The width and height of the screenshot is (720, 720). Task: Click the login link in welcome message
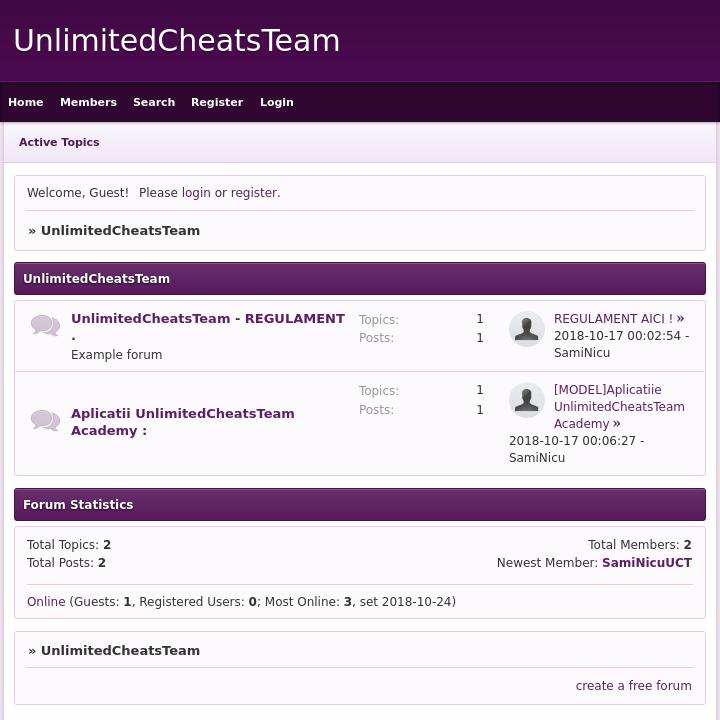pyautogui.click(x=196, y=193)
